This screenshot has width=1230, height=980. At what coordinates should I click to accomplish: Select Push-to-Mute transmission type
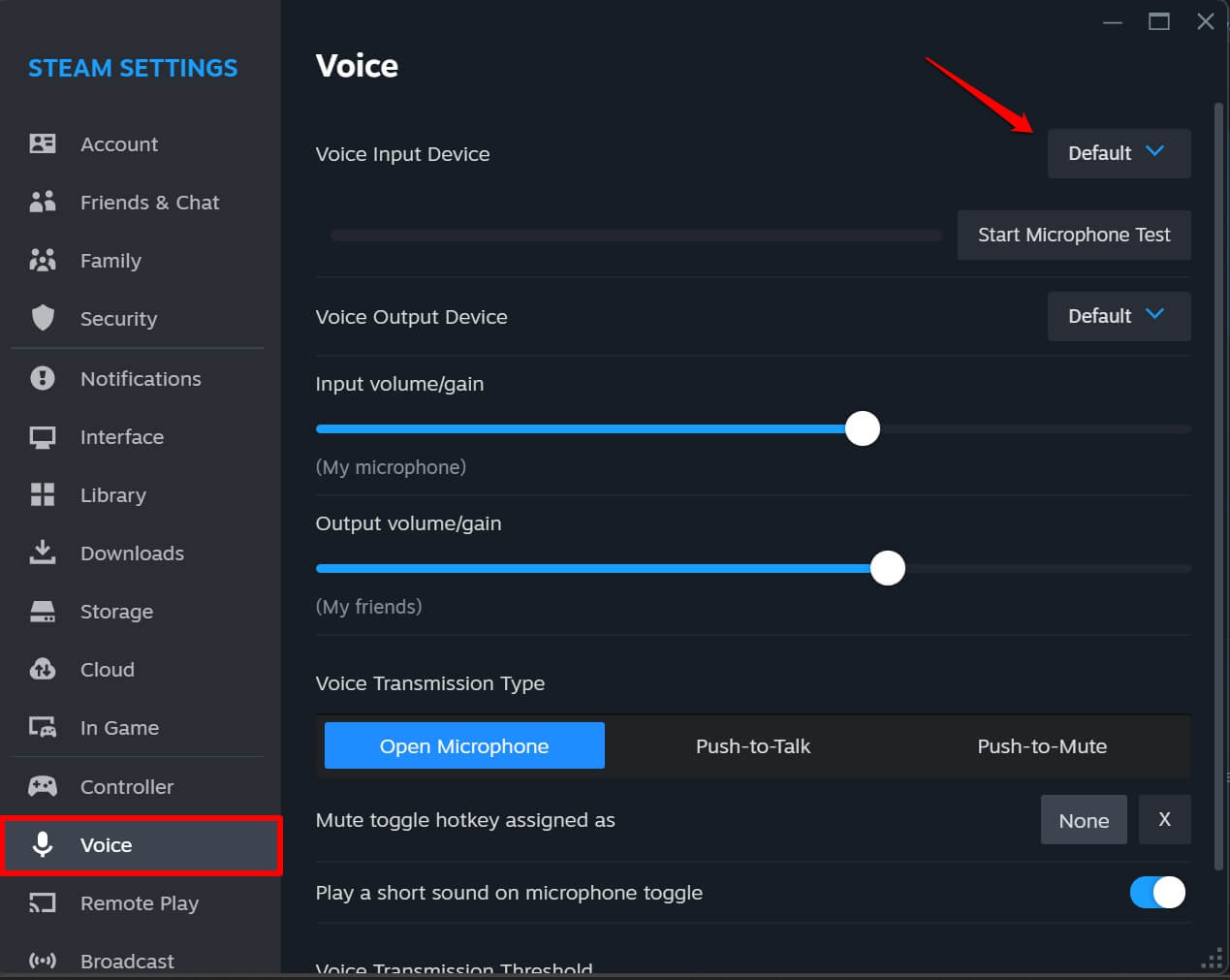[1043, 746]
